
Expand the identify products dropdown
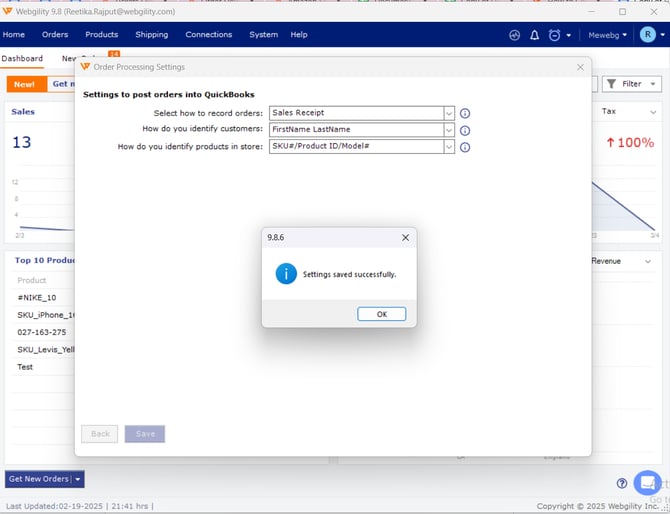(448, 147)
